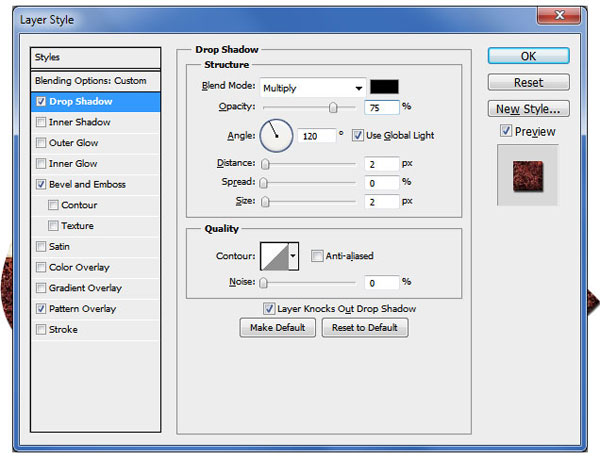Screen dimensions: 600x459
Task: Toggle the Use Global Light checkbox
Action: (x=358, y=135)
